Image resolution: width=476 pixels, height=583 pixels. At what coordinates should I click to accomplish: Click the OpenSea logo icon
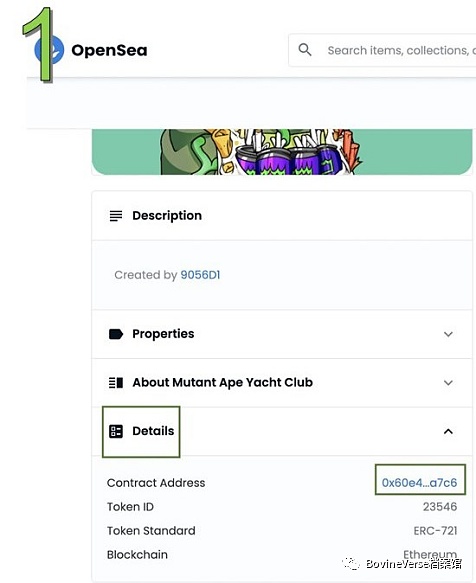tap(49, 50)
